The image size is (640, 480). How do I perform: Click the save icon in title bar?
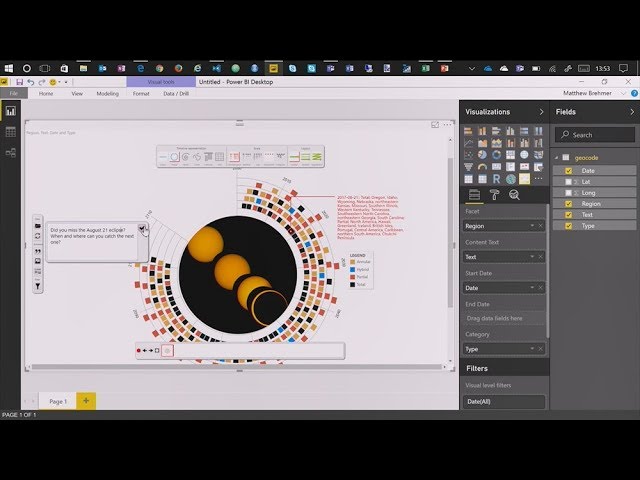(19, 82)
